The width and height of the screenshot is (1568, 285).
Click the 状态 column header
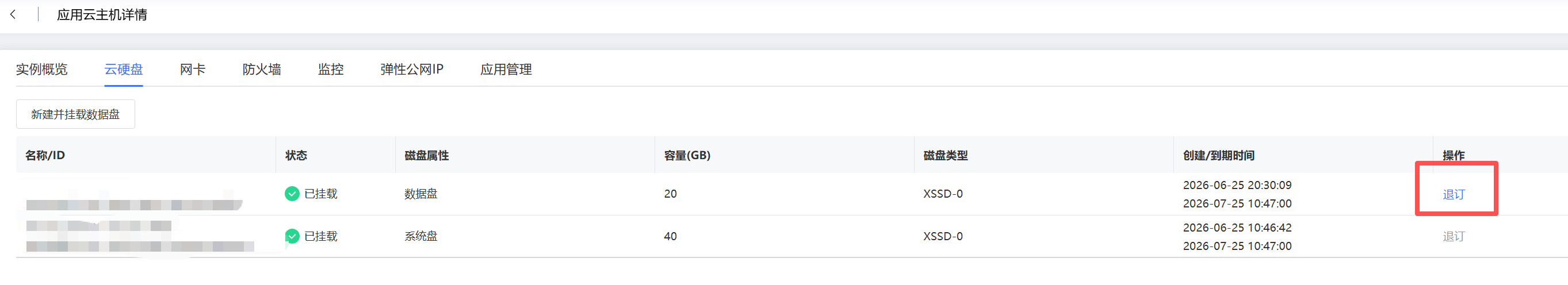[x=296, y=156]
